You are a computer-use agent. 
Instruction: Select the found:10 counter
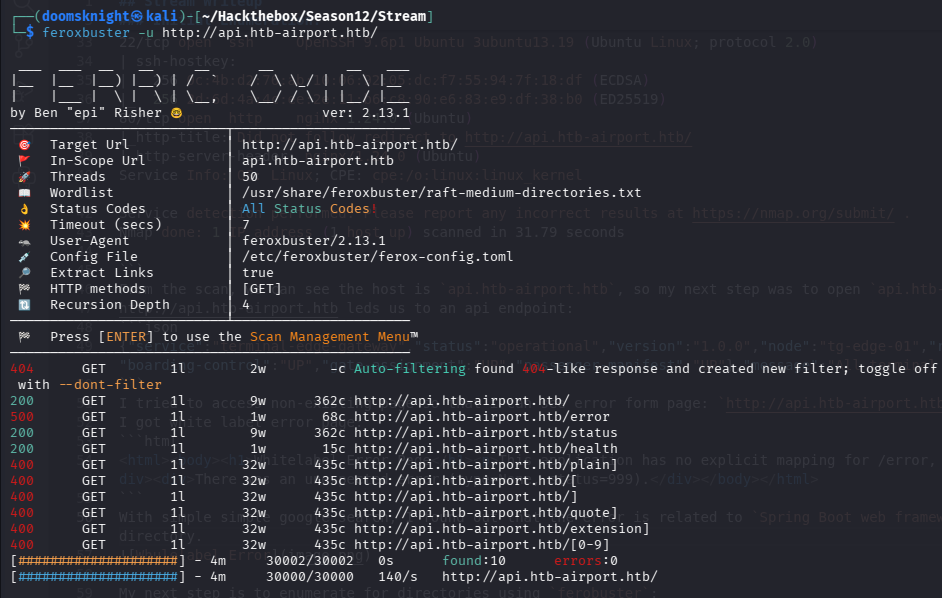[474, 561]
